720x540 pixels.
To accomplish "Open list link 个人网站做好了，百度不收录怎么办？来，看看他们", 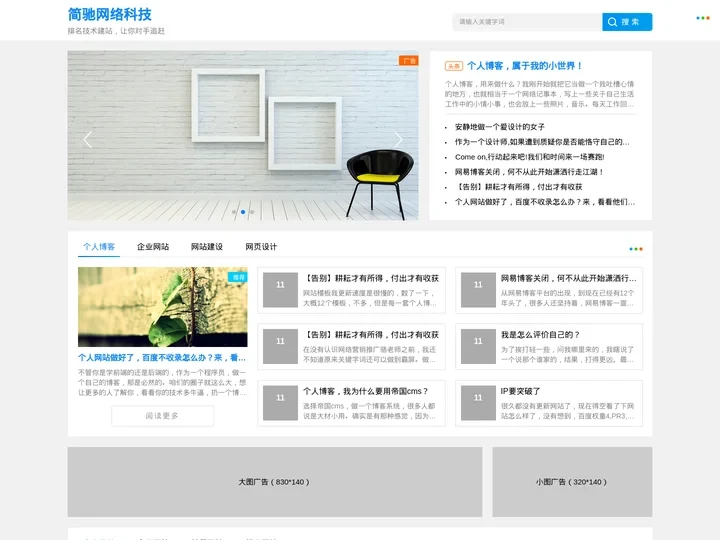I will pos(545,202).
